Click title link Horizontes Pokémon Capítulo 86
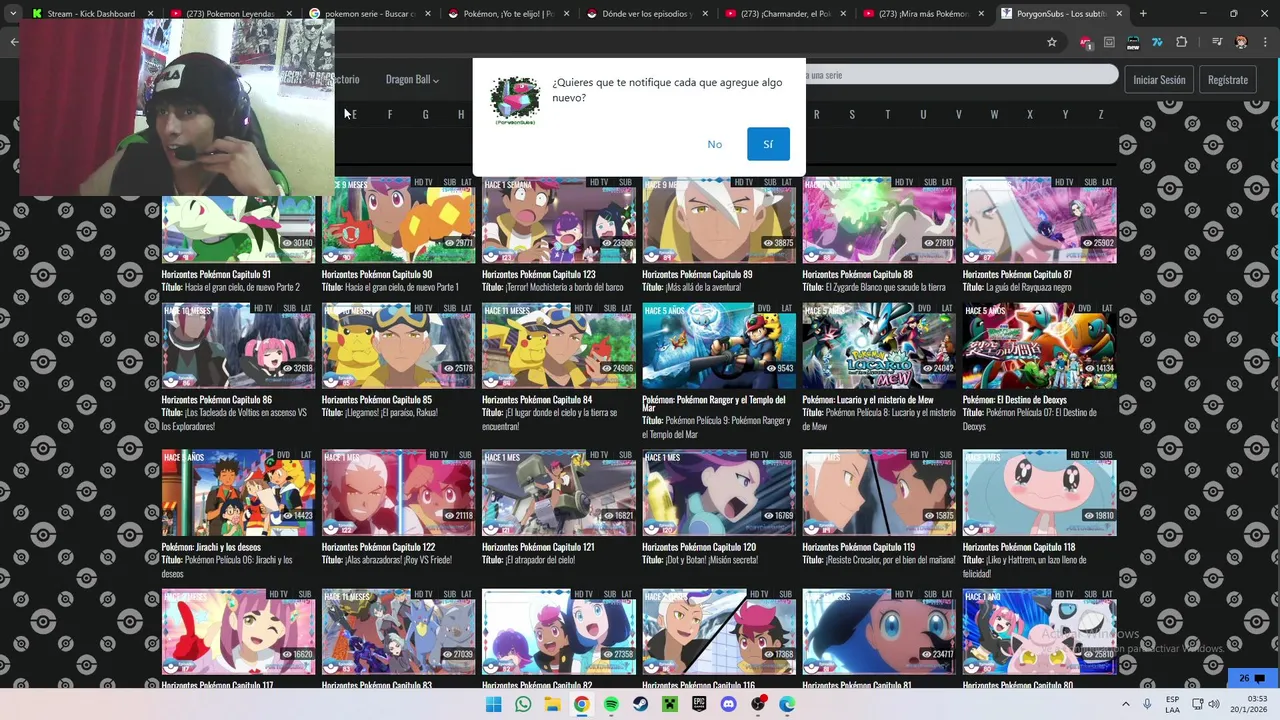1280x720 pixels. tap(217, 400)
